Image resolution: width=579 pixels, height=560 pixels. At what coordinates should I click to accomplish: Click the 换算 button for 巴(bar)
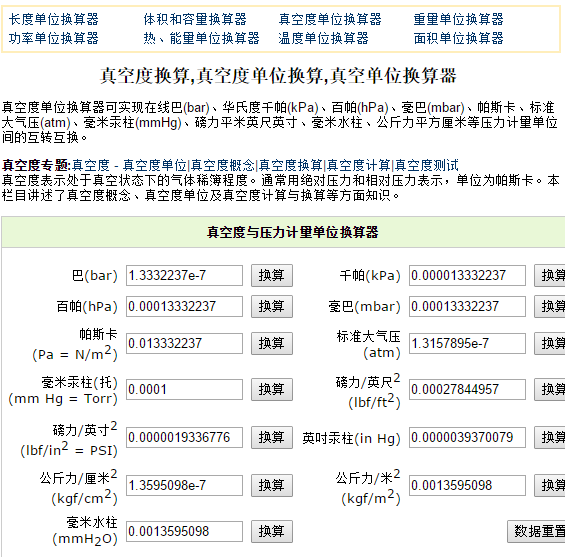[272, 275]
